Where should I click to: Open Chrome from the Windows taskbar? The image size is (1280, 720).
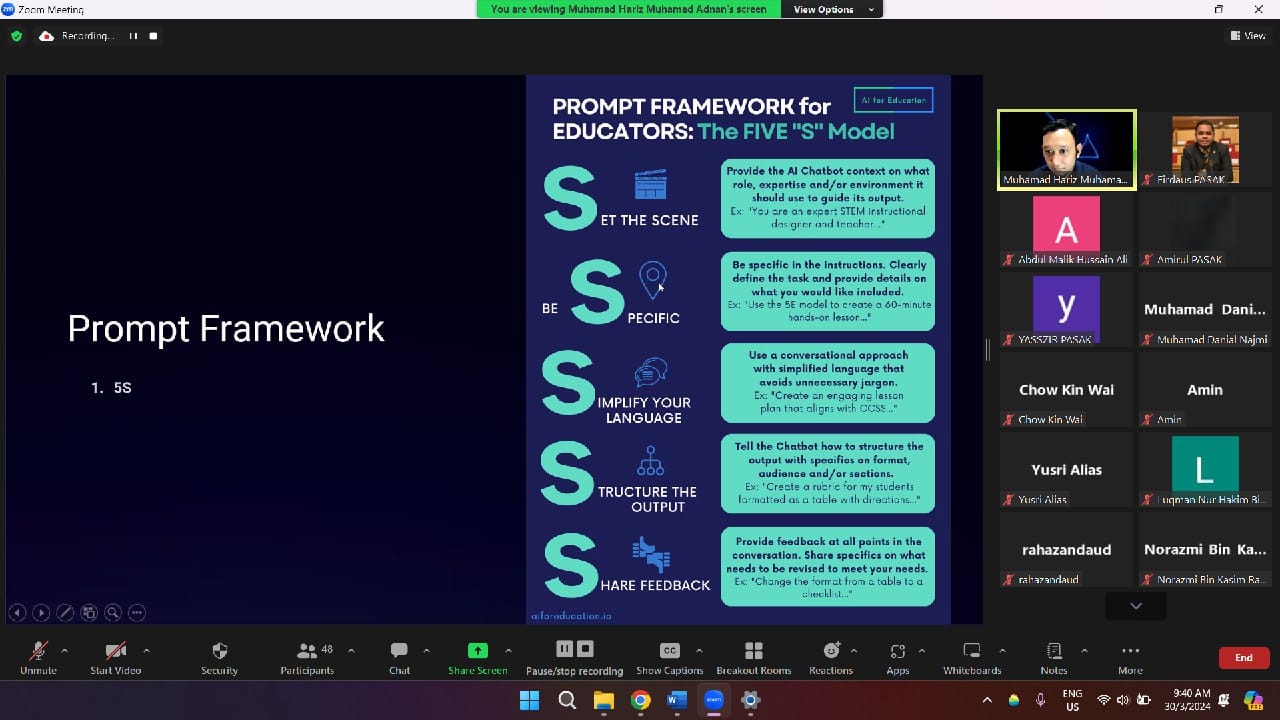pyautogui.click(x=640, y=700)
